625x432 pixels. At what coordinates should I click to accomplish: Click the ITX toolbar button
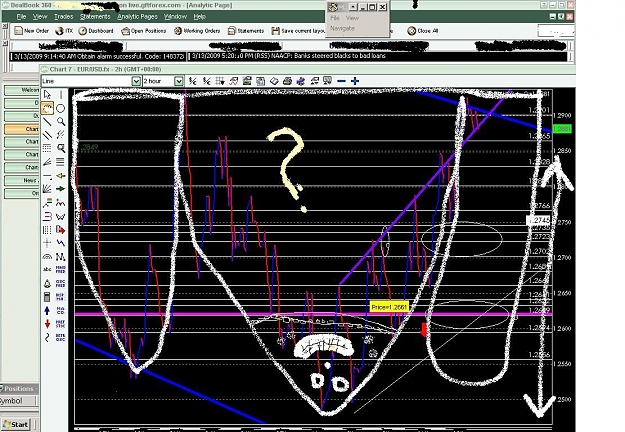point(64,31)
